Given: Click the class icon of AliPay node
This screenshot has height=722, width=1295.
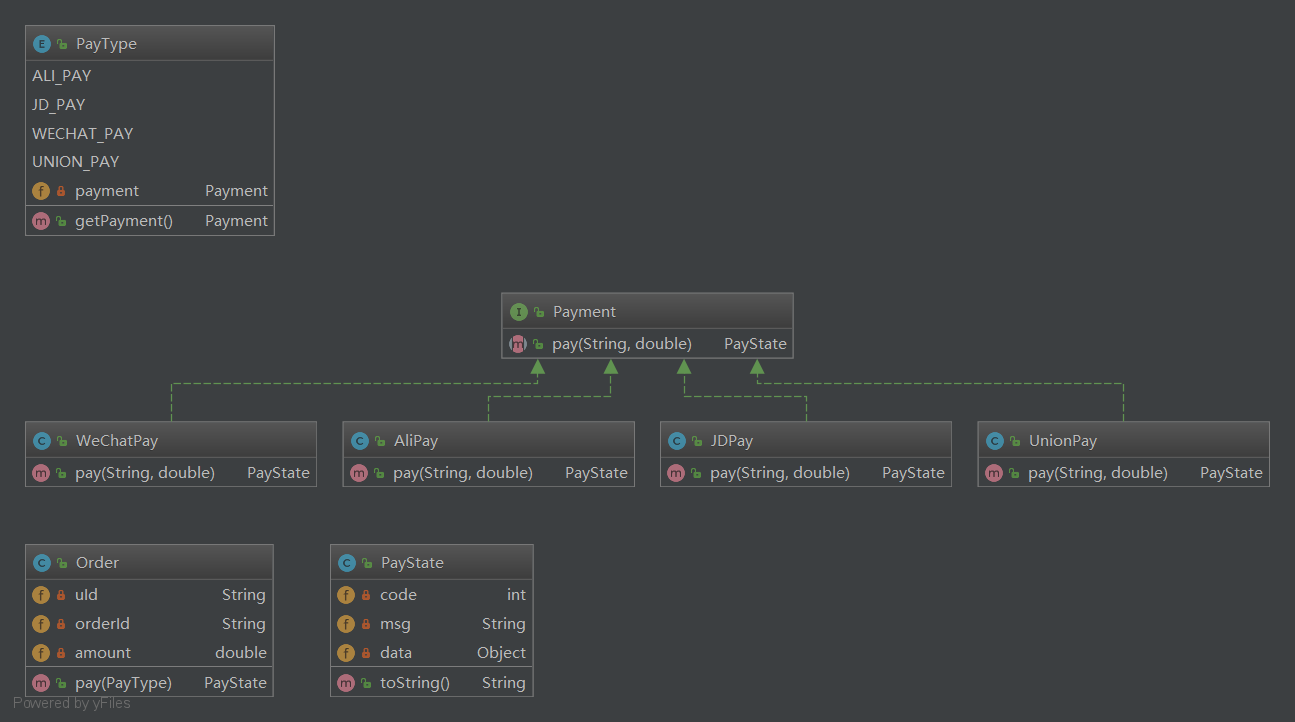Looking at the screenshot, I should [x=359, y=441].
